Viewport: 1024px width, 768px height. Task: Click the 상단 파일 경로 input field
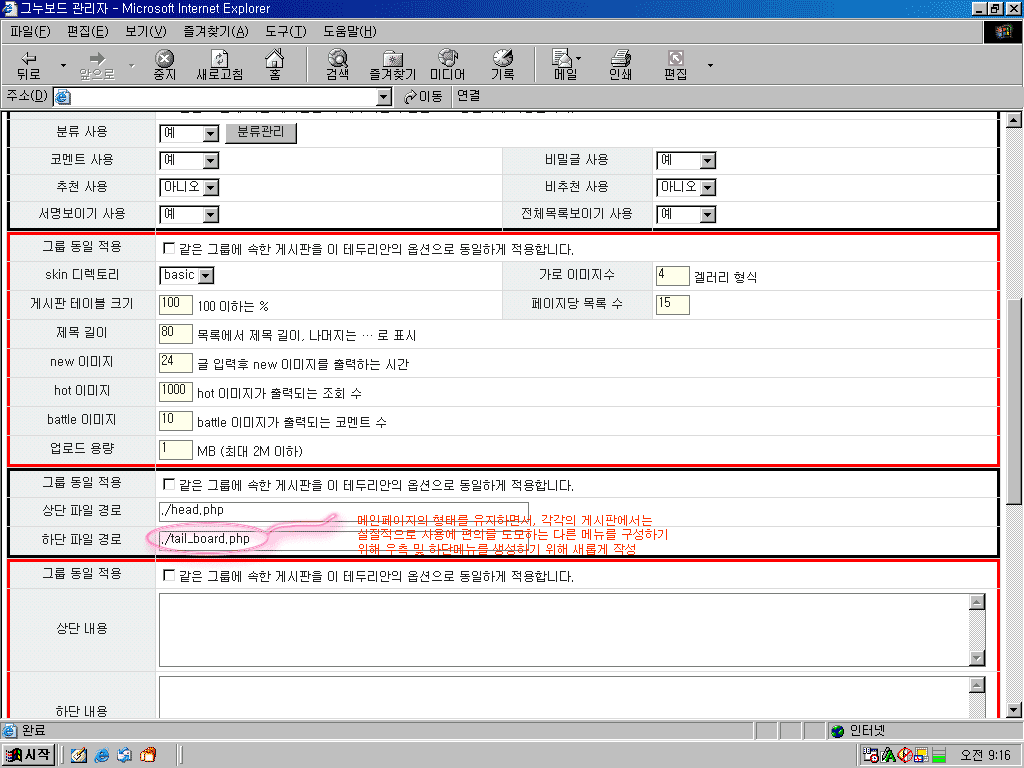(340, 511)
